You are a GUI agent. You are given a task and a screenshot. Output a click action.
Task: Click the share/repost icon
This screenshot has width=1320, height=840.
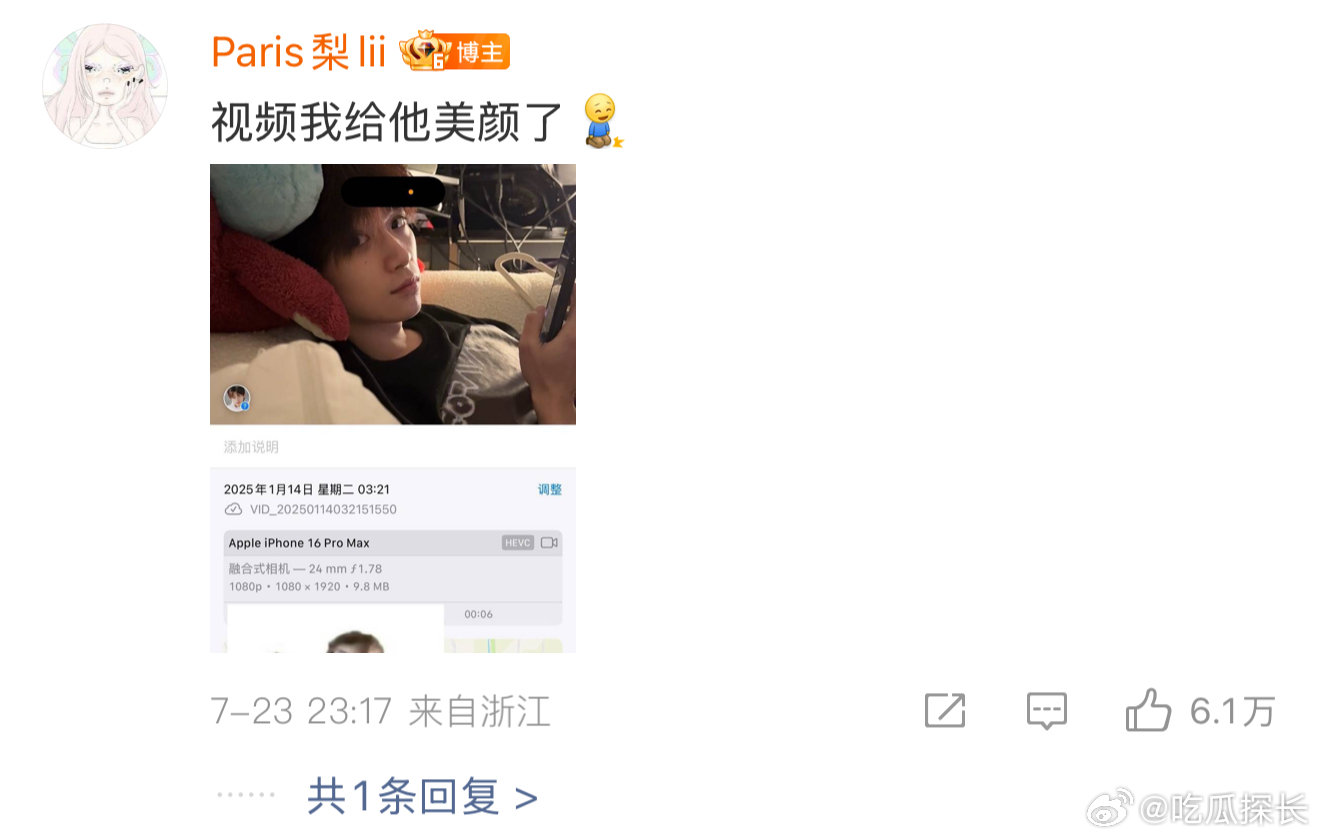[x=944, y=711]
